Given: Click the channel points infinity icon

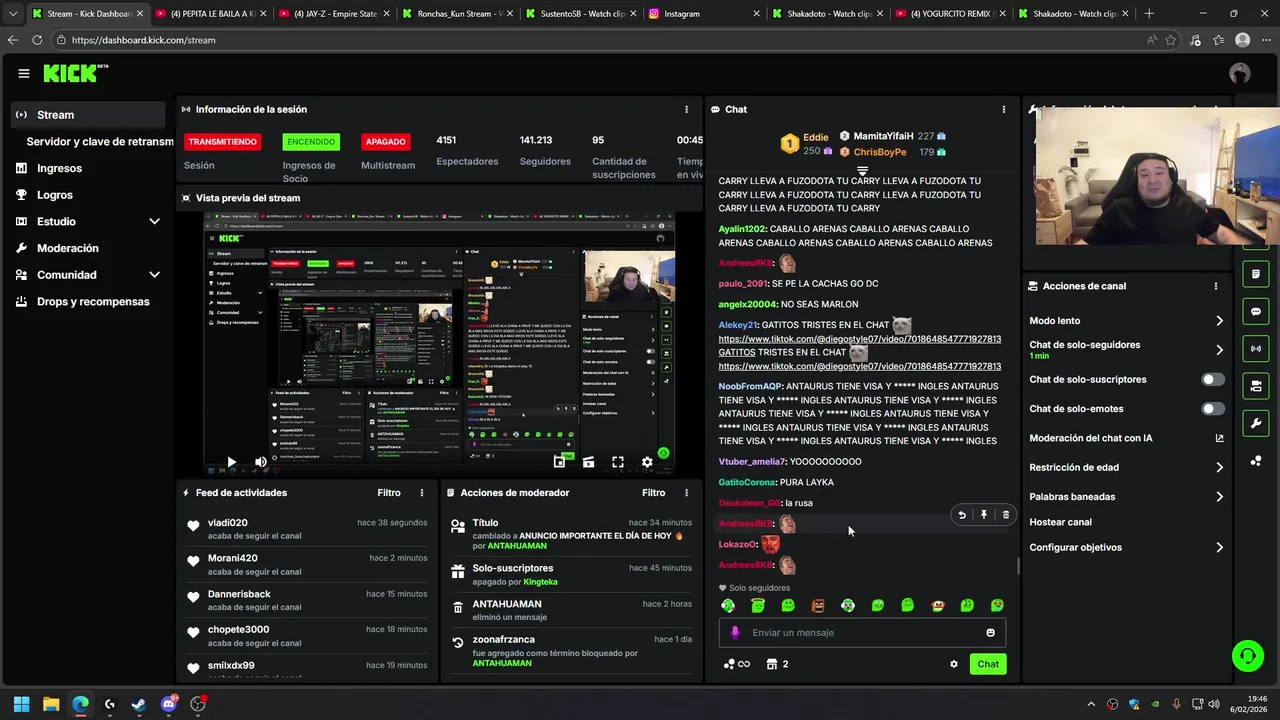Looking at the screenshot, I should 737,664.
